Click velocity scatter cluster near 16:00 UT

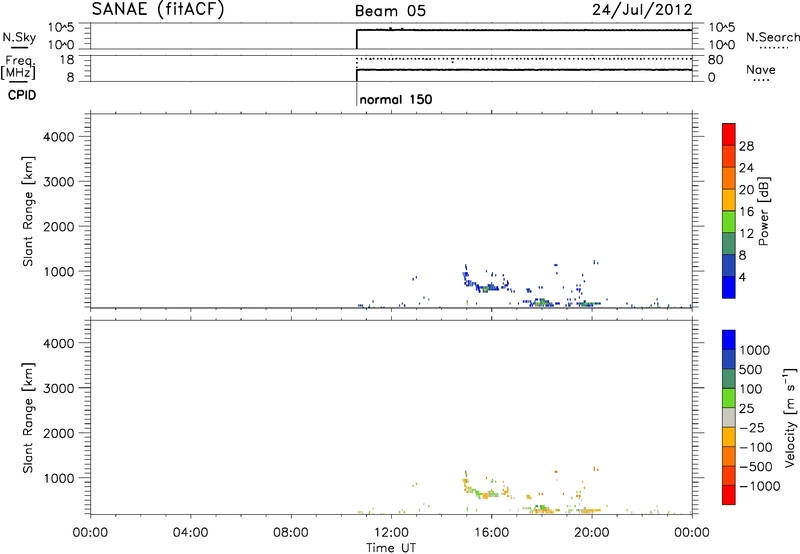pyautogui.click(x=485, y=490)
